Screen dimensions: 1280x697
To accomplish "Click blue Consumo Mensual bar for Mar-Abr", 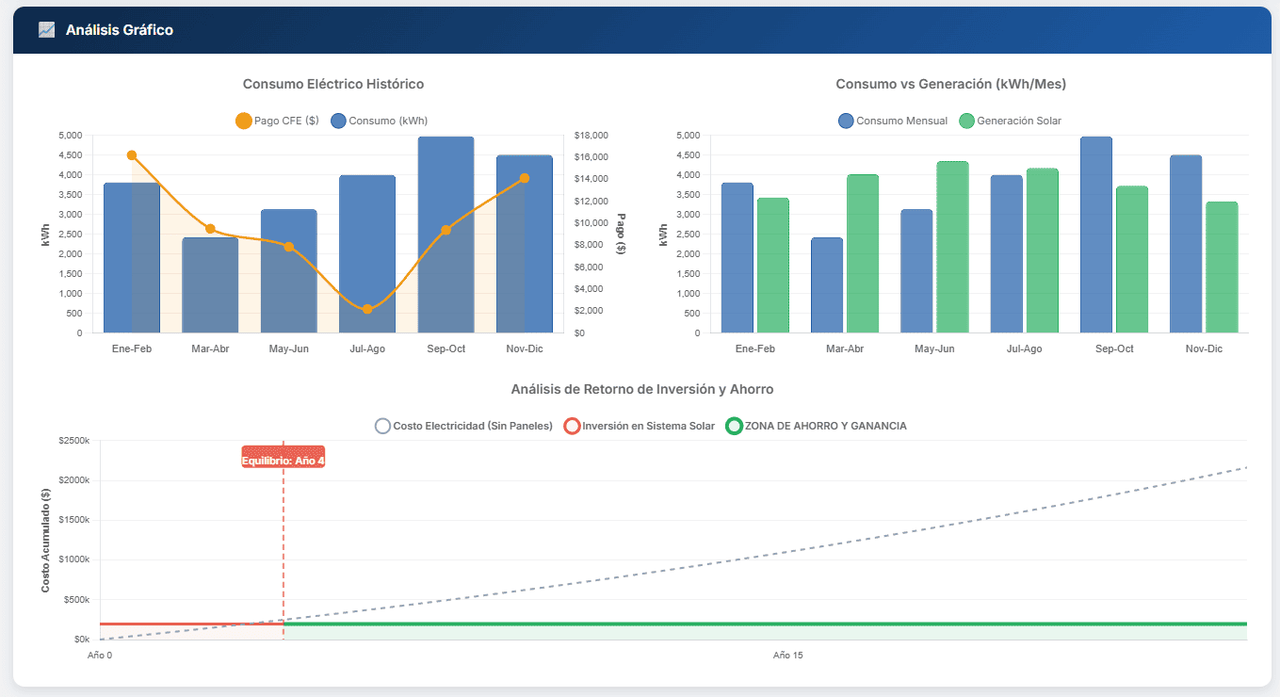I will [827, 285].
